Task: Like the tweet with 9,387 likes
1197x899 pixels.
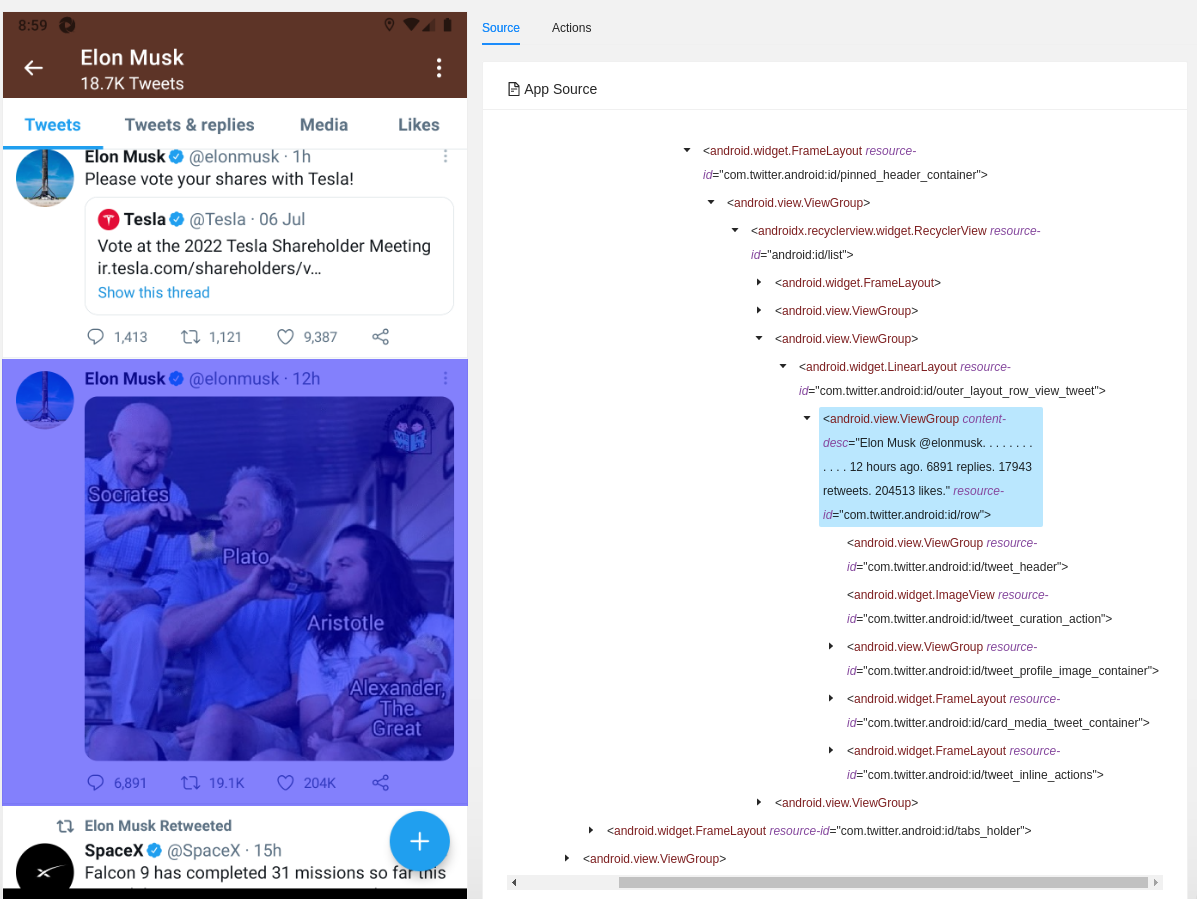Action: point(285,337)
